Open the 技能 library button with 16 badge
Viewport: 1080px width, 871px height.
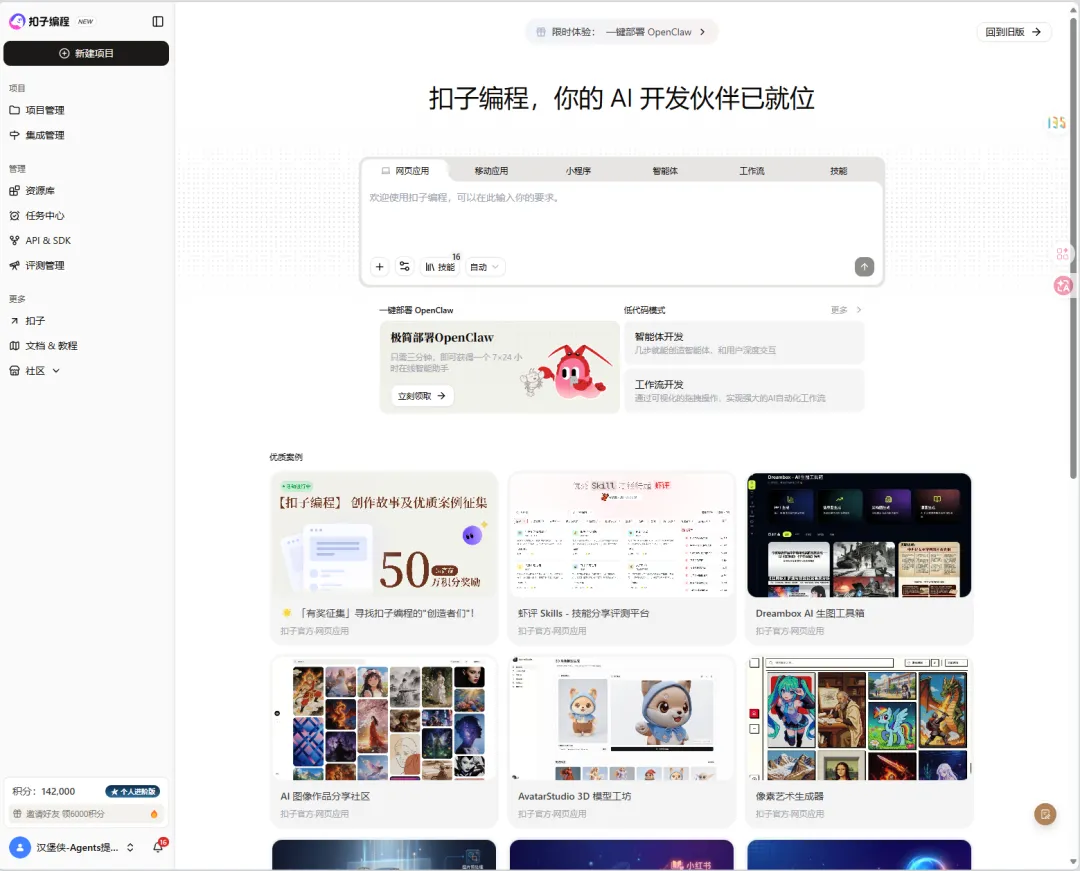tap(440, 266)
